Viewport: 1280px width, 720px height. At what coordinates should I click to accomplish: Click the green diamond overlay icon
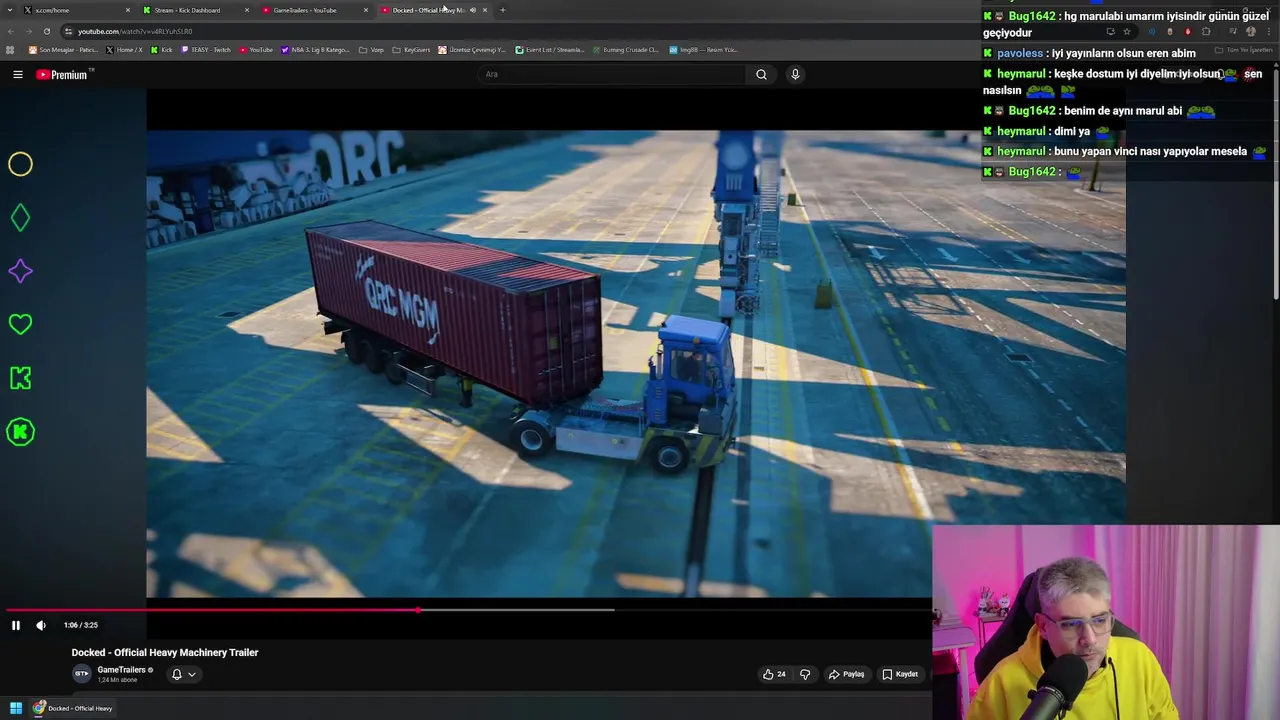tap(20, 218)
